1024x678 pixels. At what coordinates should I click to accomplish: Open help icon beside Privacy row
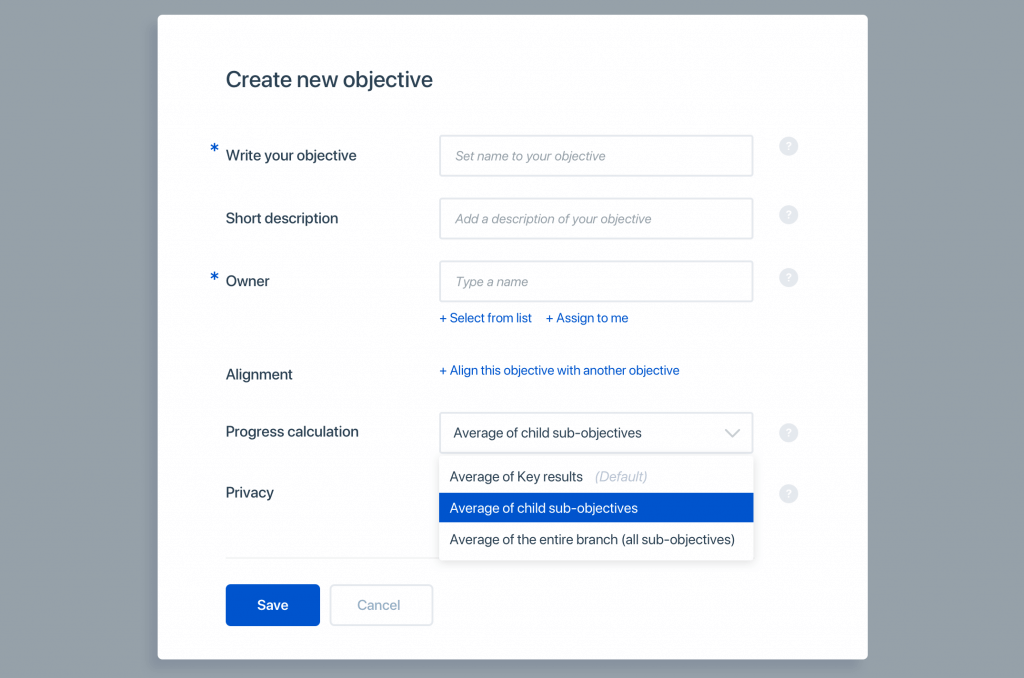(788, 494)
